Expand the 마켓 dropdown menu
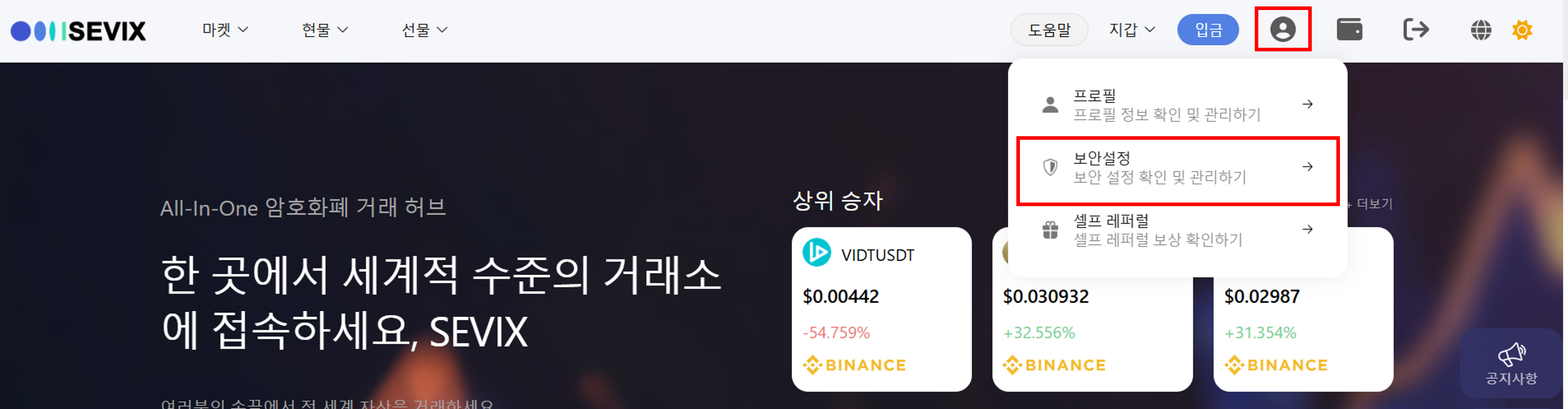1568x409 pixels. 225,30
